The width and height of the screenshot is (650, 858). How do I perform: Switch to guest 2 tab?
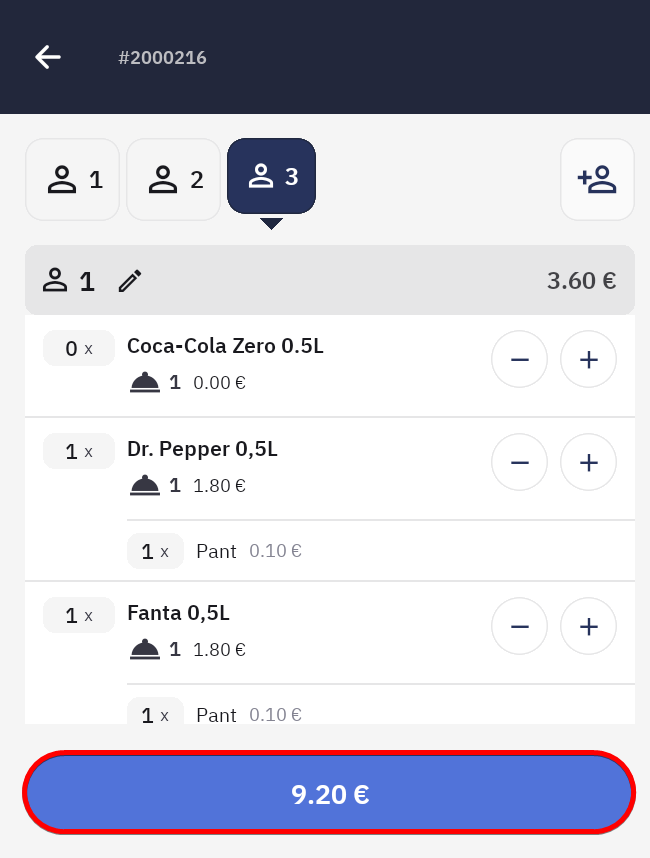click(x=174, y=179)
